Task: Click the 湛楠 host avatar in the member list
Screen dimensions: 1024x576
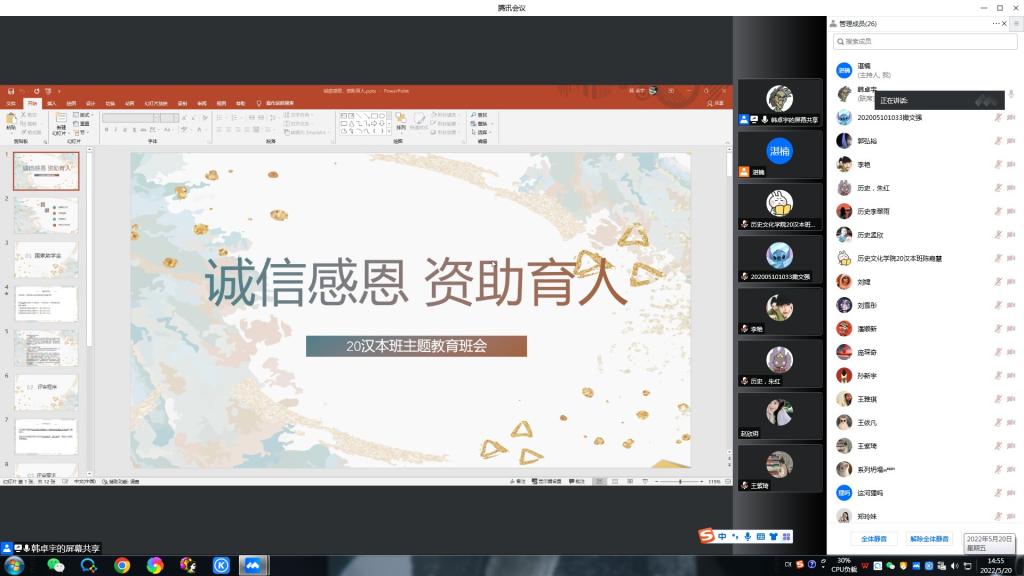Action: click(x=844, y=70)
